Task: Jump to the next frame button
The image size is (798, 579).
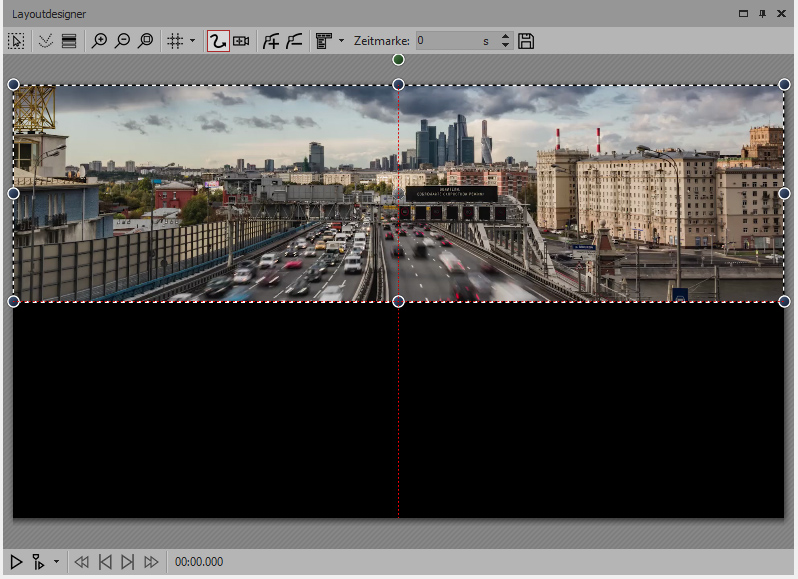Action: (127, 562)
